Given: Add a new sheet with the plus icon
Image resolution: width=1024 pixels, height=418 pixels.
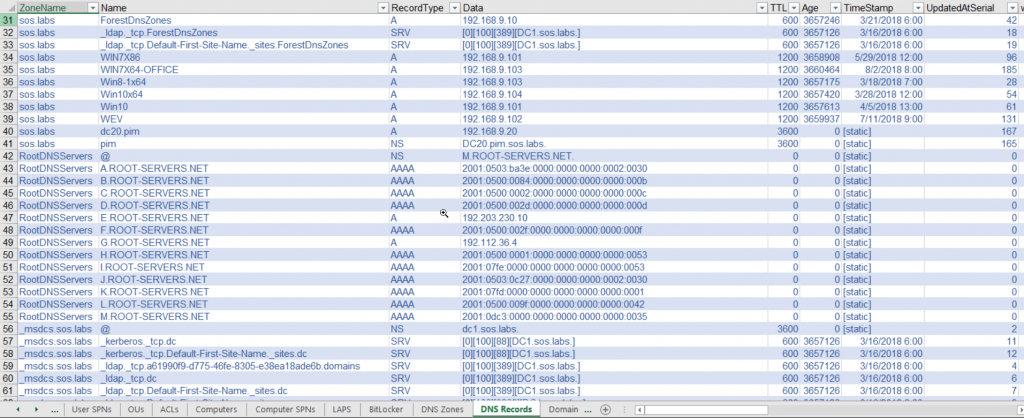Looking at the screenshot, I should pyautogui.click(x=605, y=410).
